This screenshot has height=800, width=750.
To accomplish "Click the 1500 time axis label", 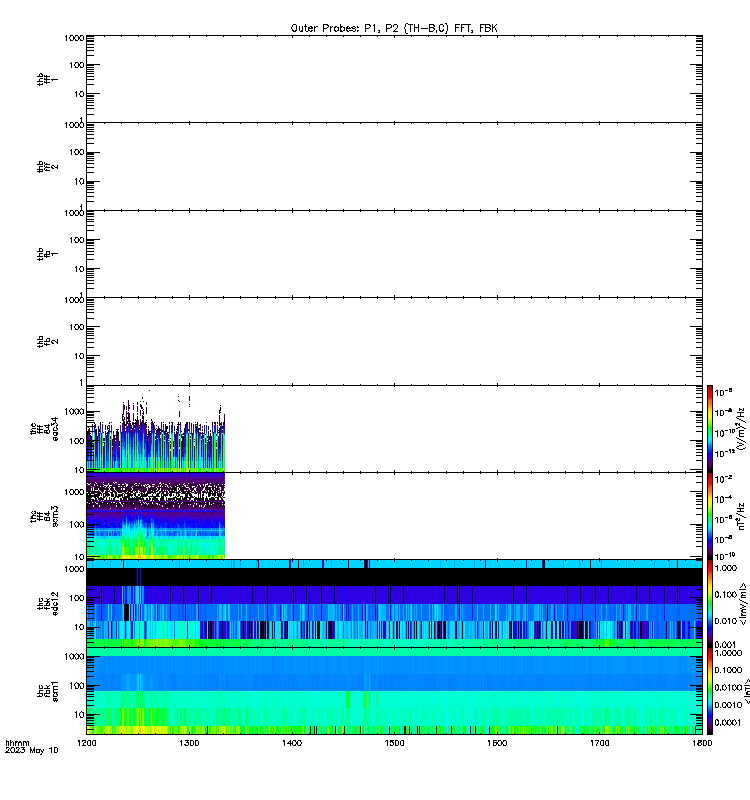I will (x=394, y=743).
